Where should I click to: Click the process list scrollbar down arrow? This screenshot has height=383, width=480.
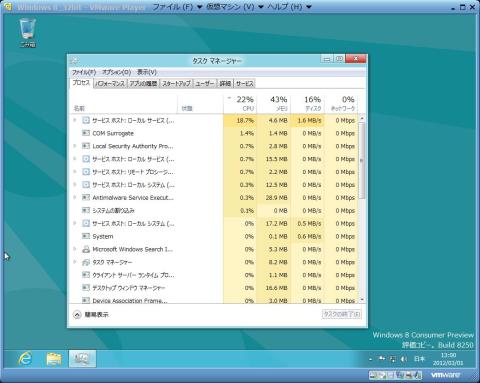click(362, 300)
